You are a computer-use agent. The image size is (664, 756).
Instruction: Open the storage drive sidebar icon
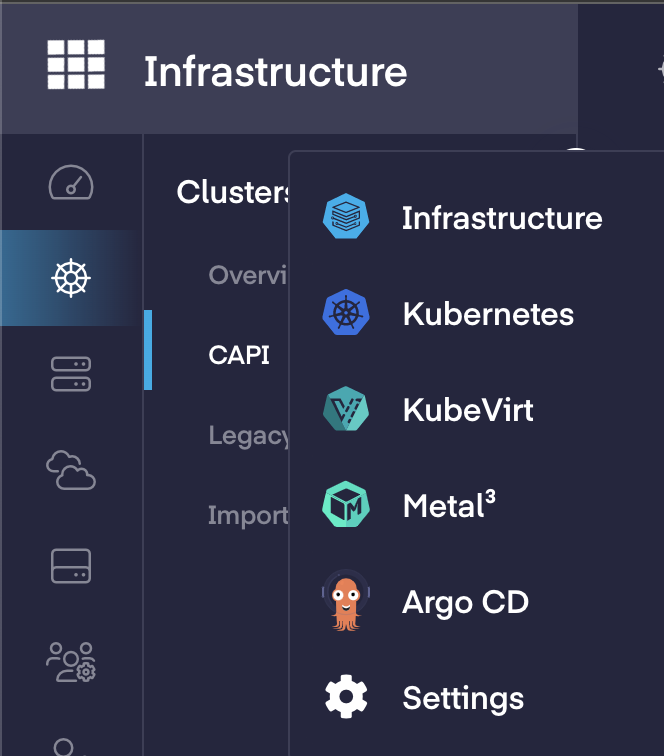[x=71, y=566]
